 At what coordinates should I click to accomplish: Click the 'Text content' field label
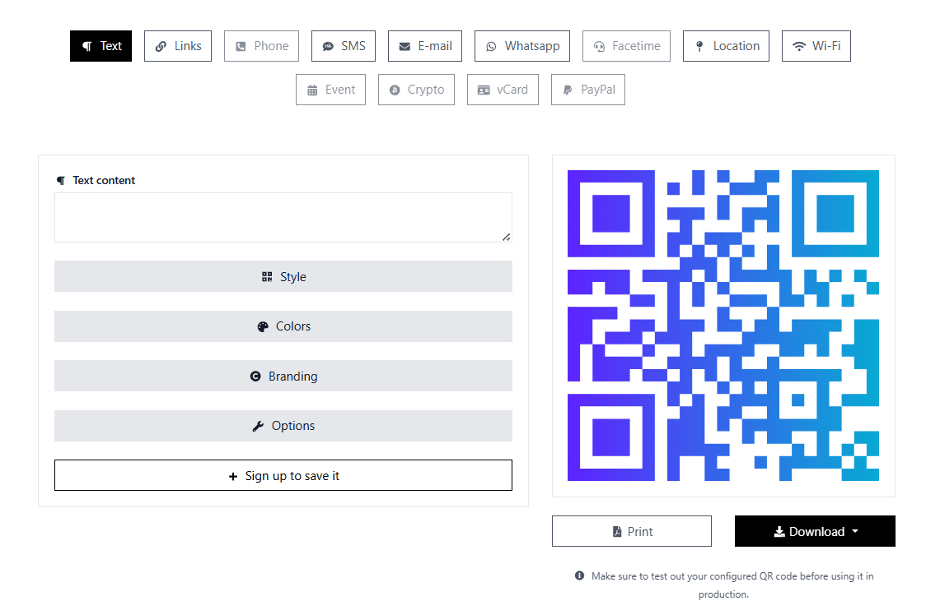104,180
